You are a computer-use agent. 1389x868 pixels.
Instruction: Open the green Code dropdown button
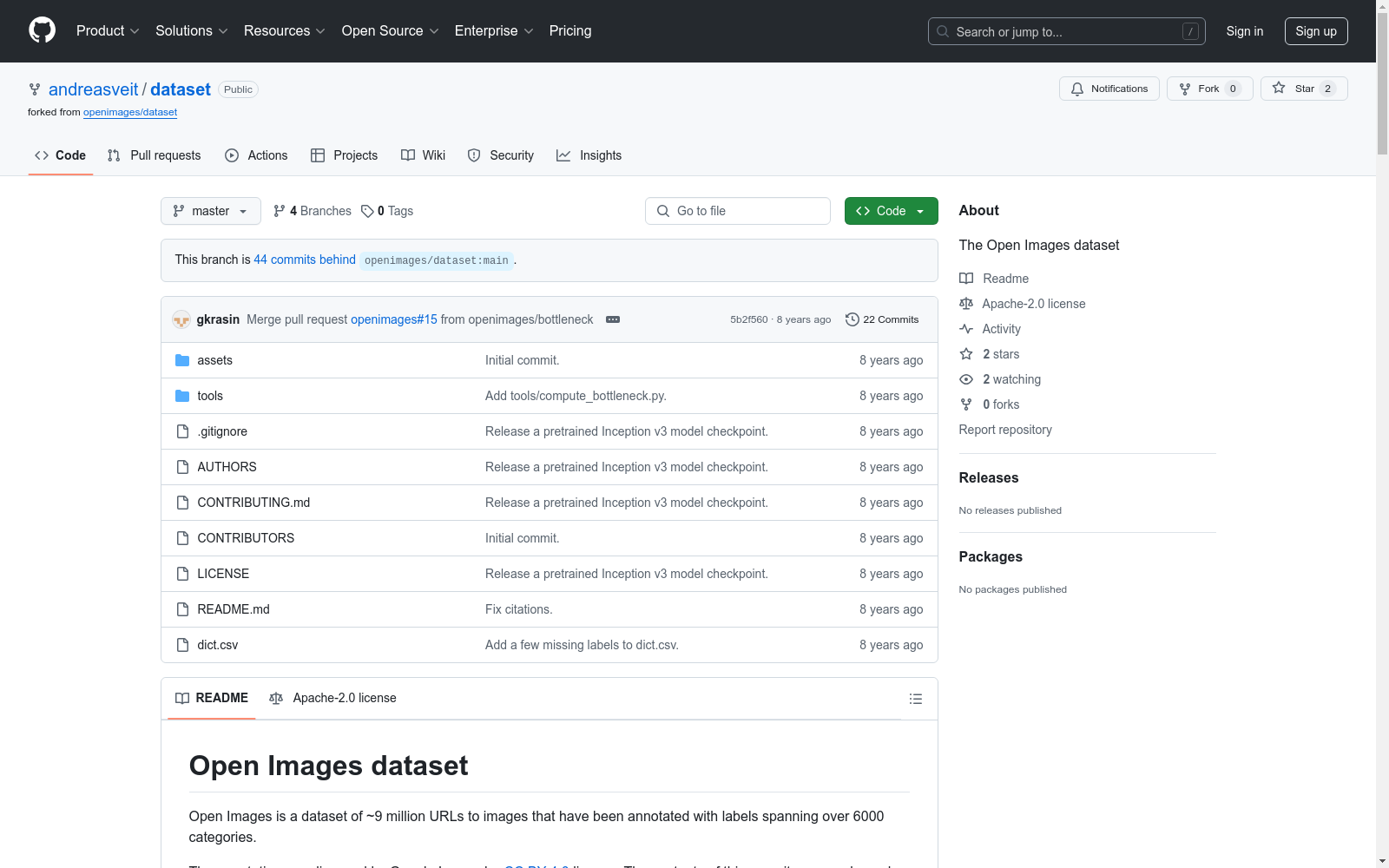click(891, 211)
